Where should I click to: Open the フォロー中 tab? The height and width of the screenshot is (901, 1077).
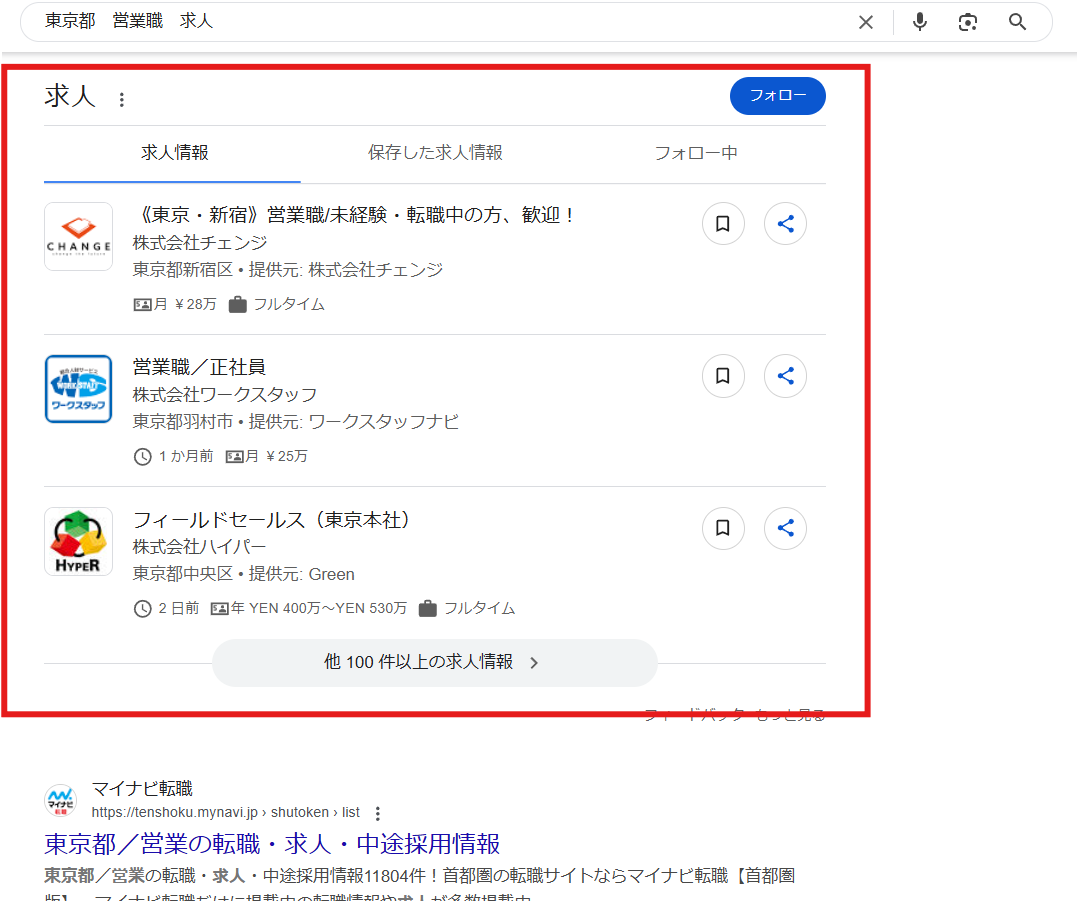click(x=696, y=152)
